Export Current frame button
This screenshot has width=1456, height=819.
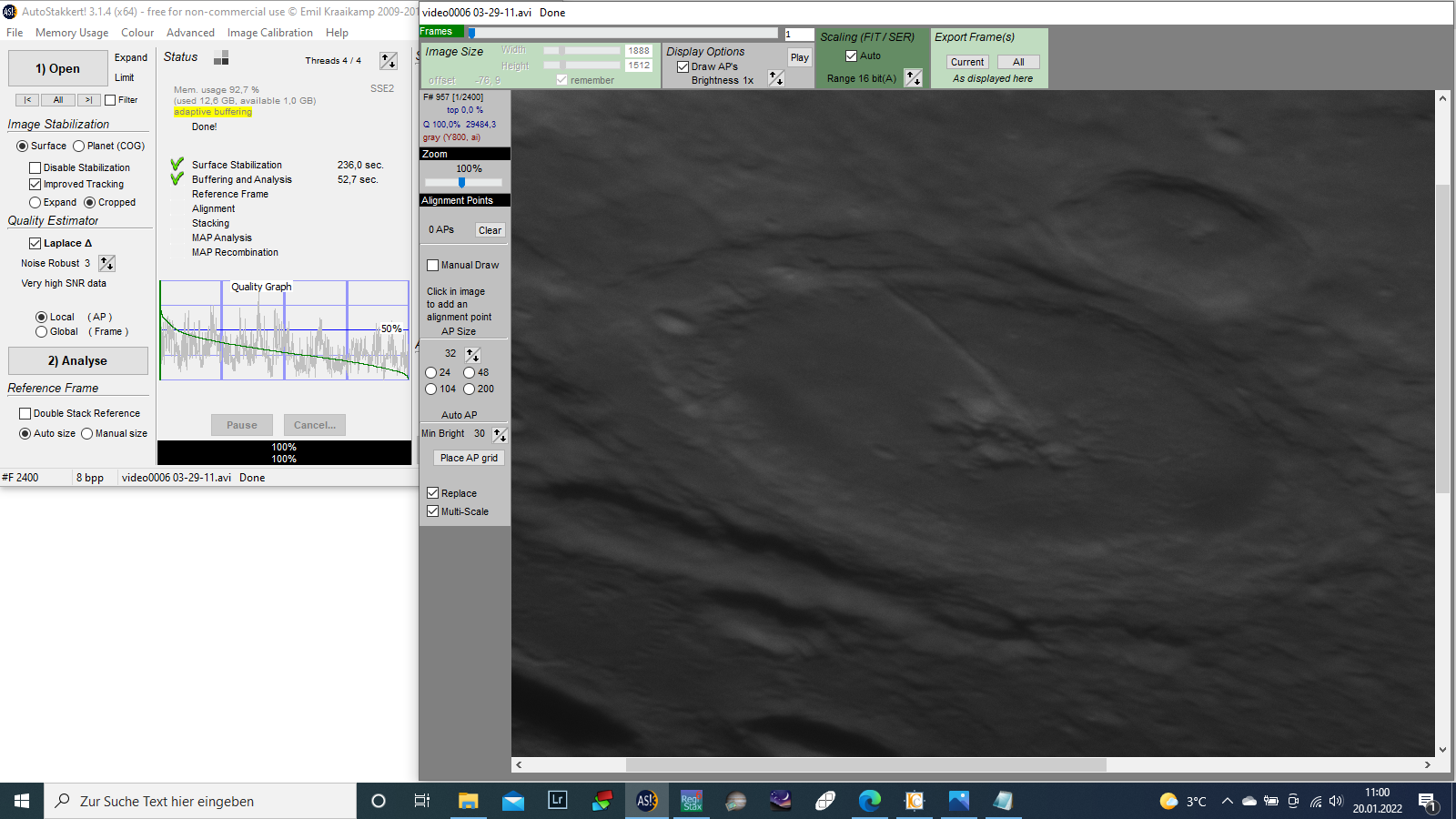[x=967, y=62]
